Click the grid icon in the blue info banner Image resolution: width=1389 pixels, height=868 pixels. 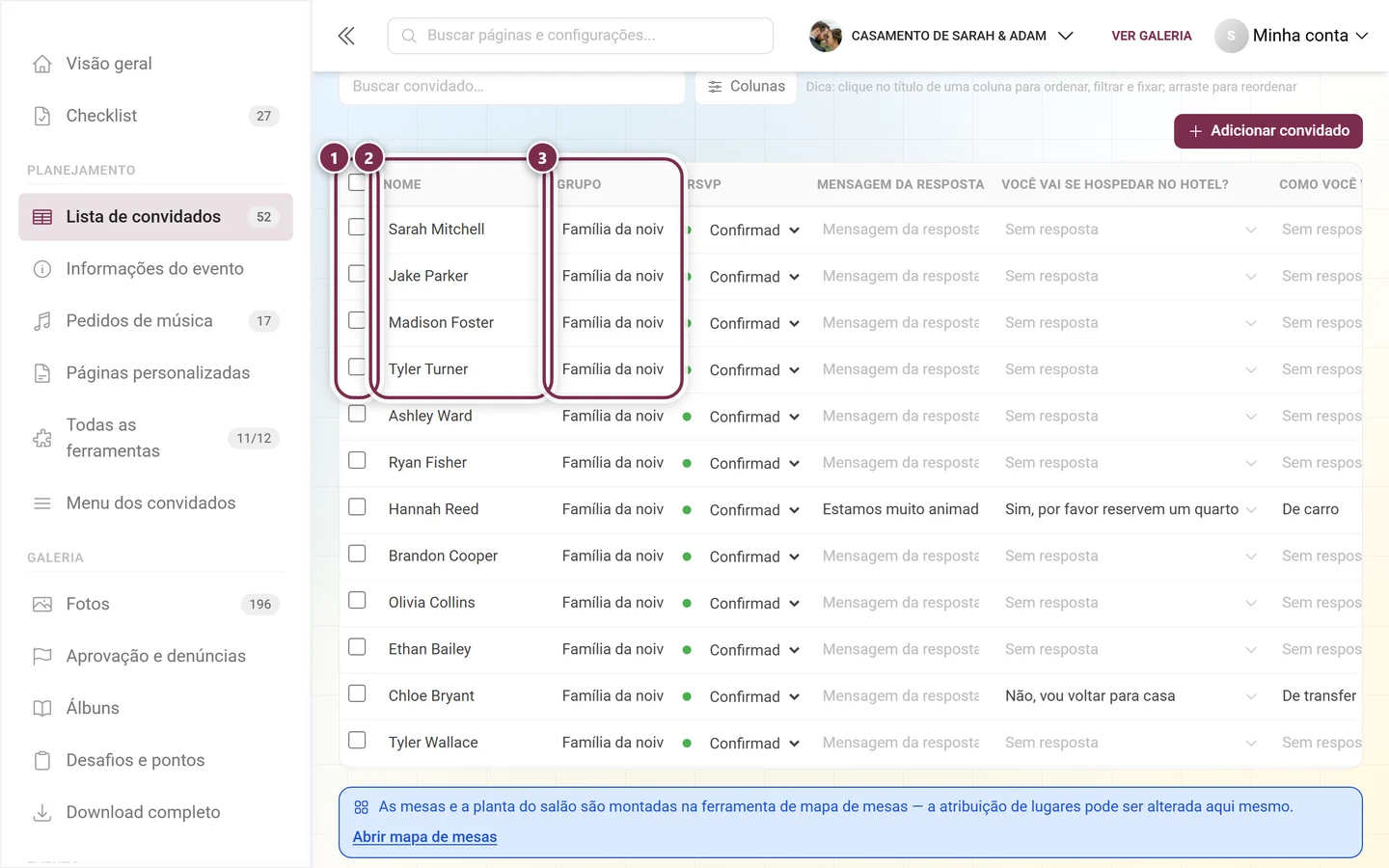[x=362, y=807]
